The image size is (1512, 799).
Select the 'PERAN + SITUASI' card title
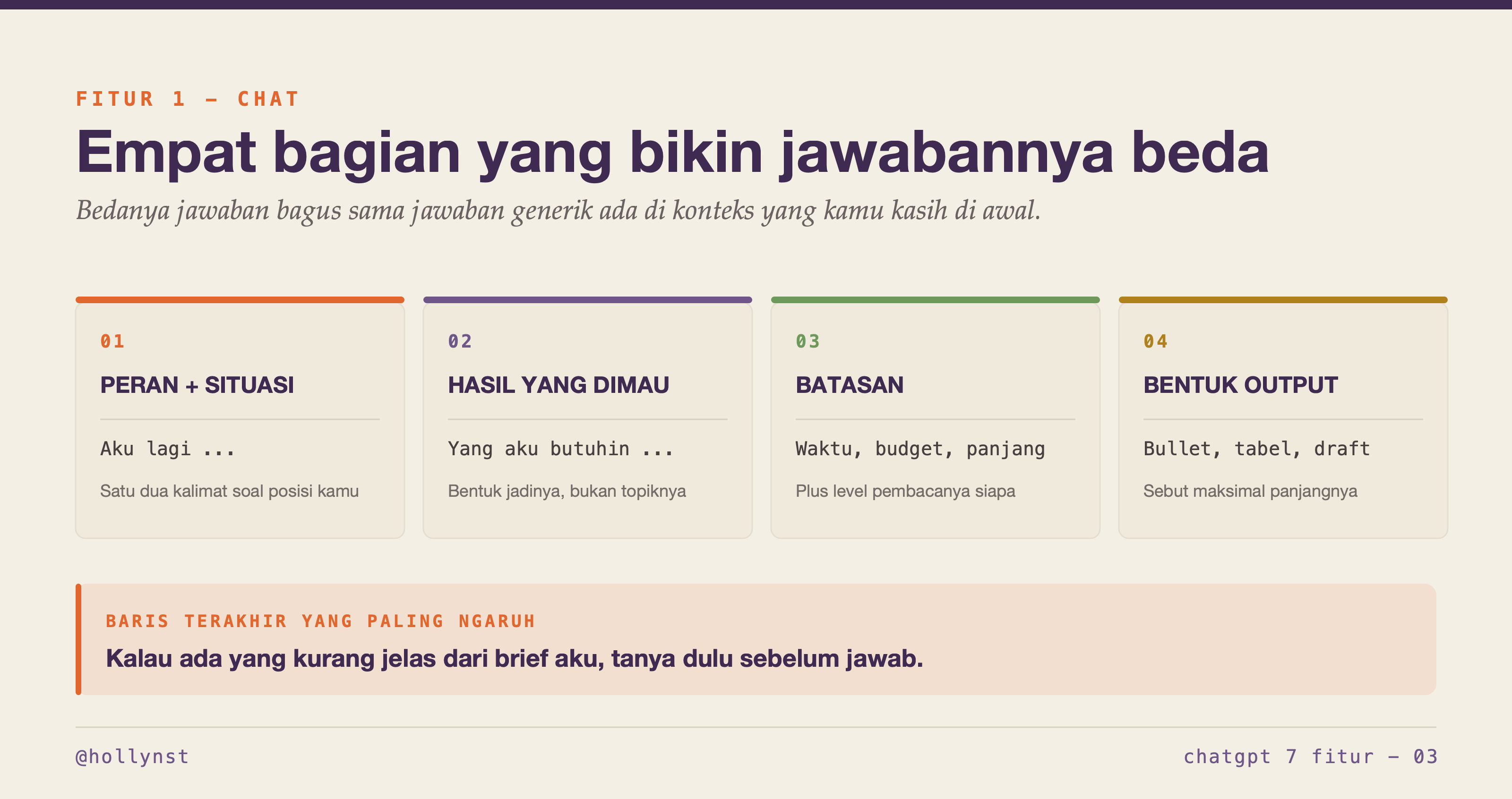coord(197,385)
